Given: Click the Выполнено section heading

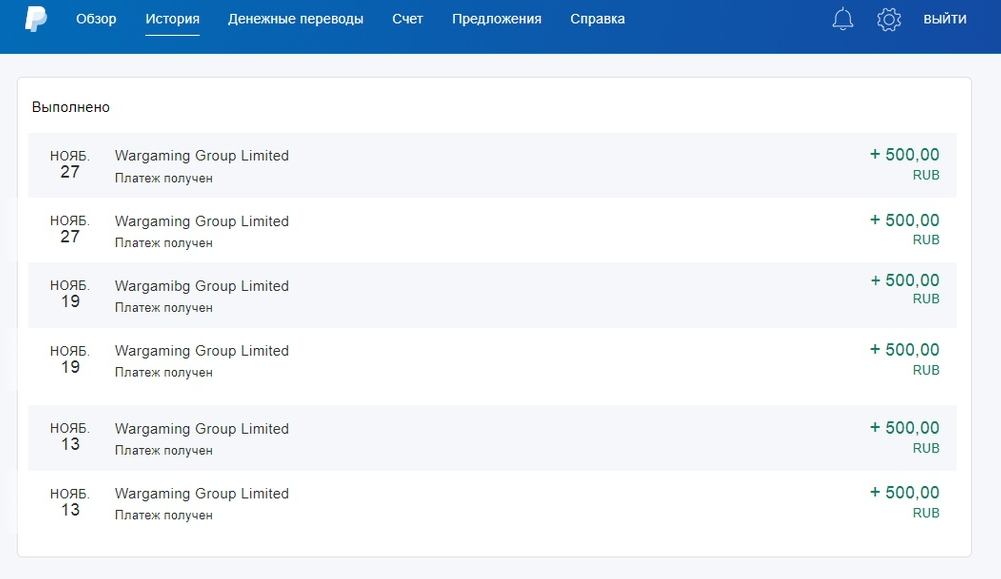Looking at the screenshot, I should pos(71,107).
